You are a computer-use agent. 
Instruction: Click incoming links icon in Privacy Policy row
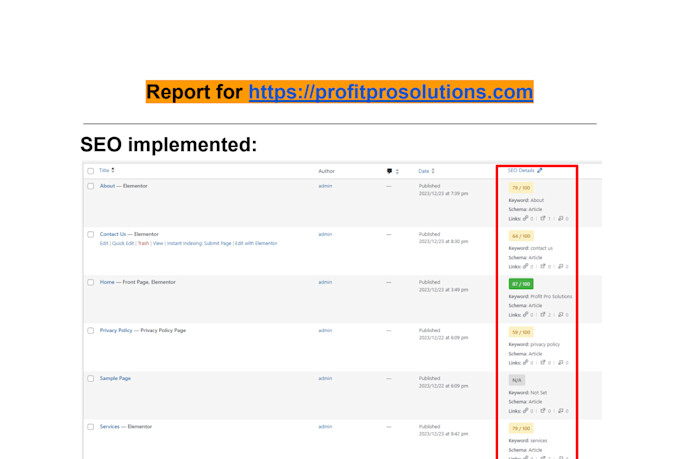click(x=560, y=362)
